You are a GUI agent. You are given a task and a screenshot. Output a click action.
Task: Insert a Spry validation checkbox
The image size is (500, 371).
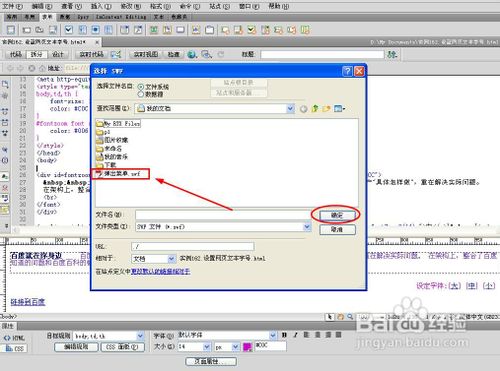pos(252,30)
